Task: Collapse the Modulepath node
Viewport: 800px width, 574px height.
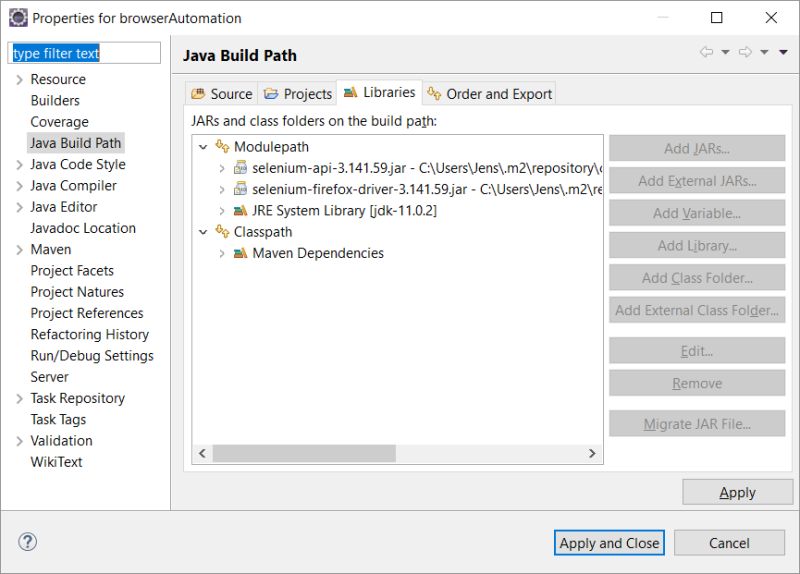Action: [x=203, y=147]
